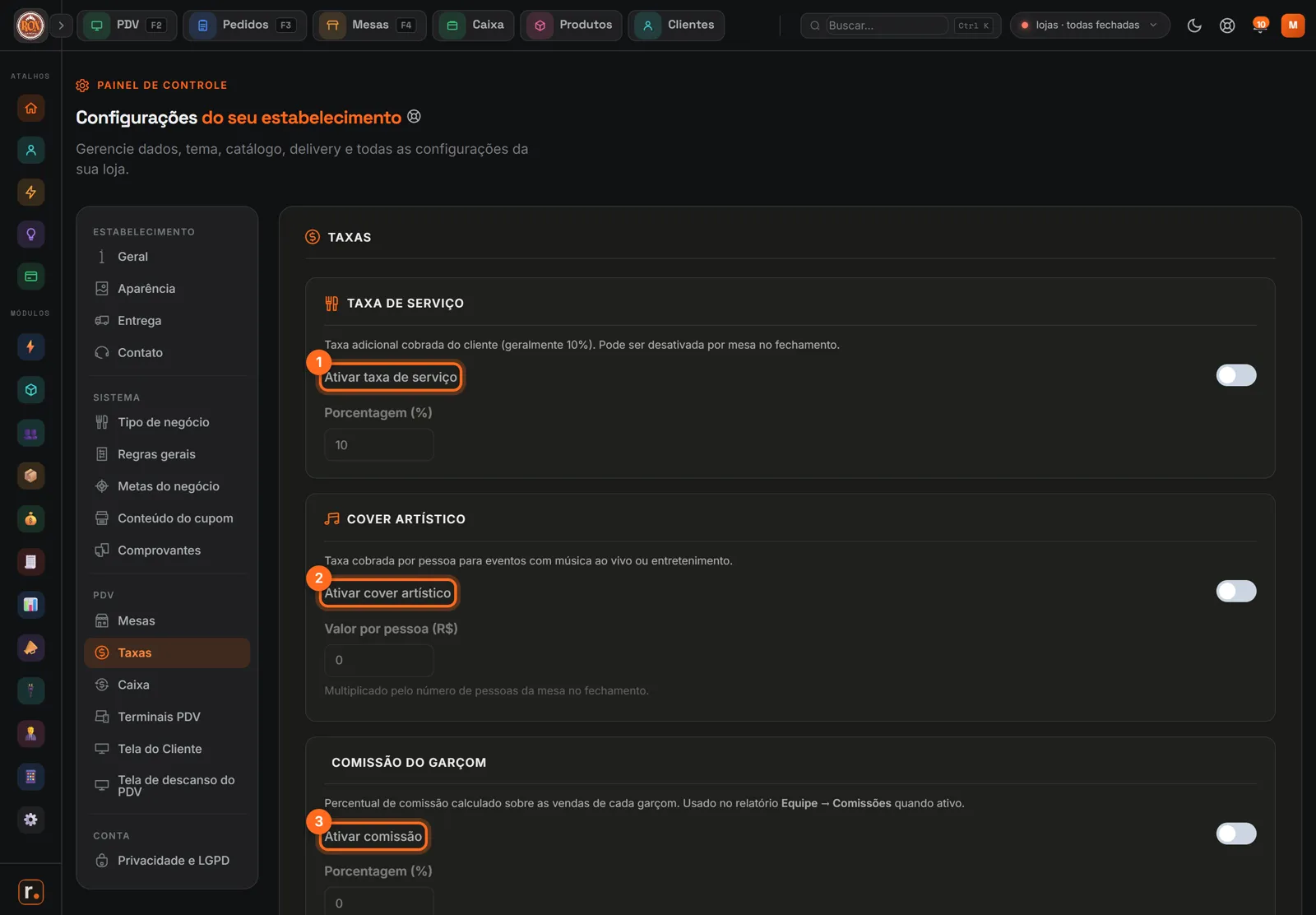
Task: Open the lojas todas fechadas dropdown
Action: pos(1089,26)
